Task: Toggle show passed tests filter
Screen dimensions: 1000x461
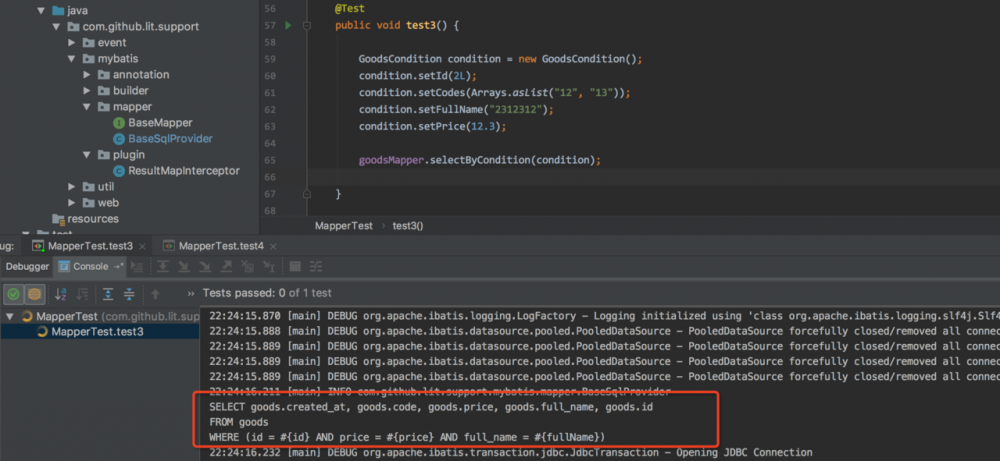Action: tap(14, 294)
